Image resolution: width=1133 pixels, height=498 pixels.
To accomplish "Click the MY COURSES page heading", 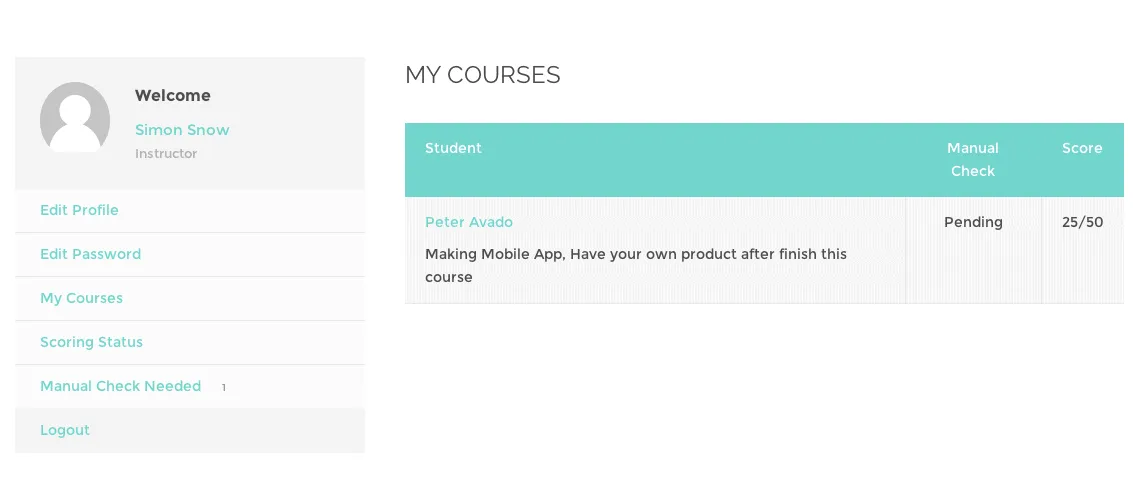I will tap(482, 75).
